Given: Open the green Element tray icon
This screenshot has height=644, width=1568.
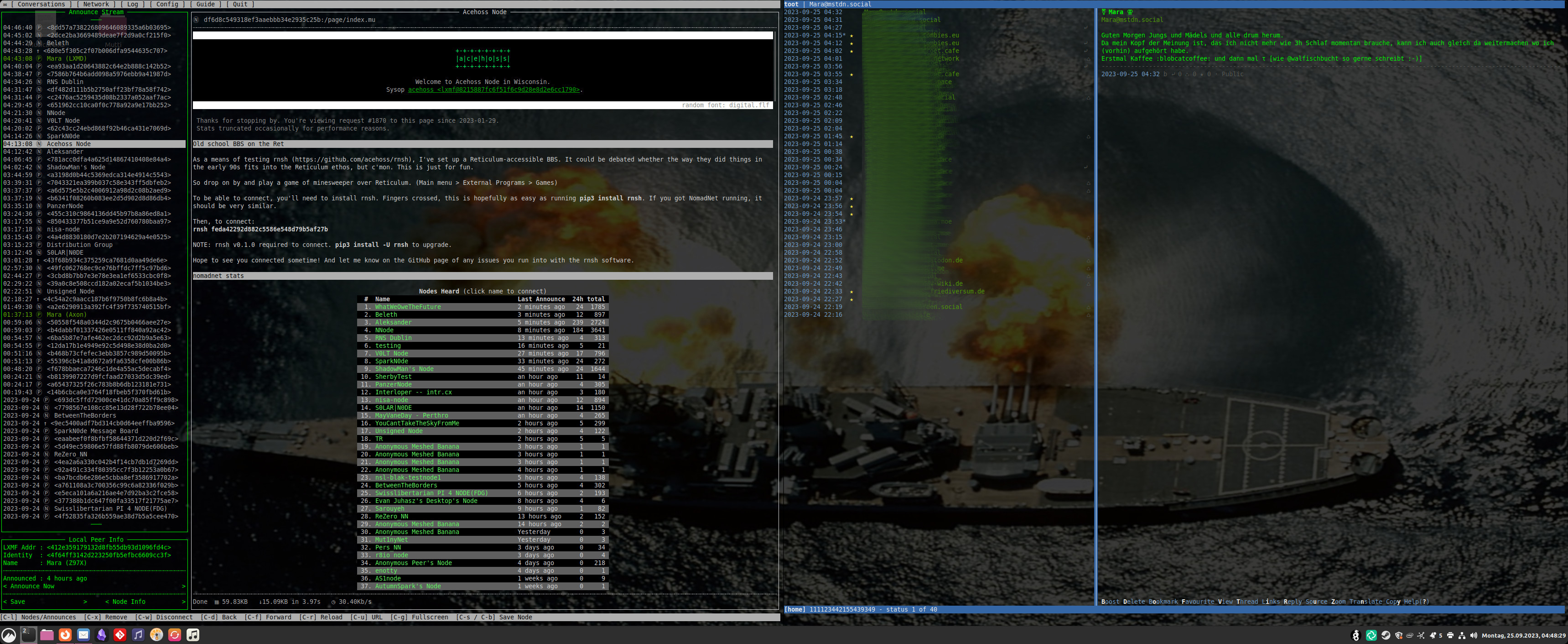Looking at the screenshot, I should coord(1371,635).
